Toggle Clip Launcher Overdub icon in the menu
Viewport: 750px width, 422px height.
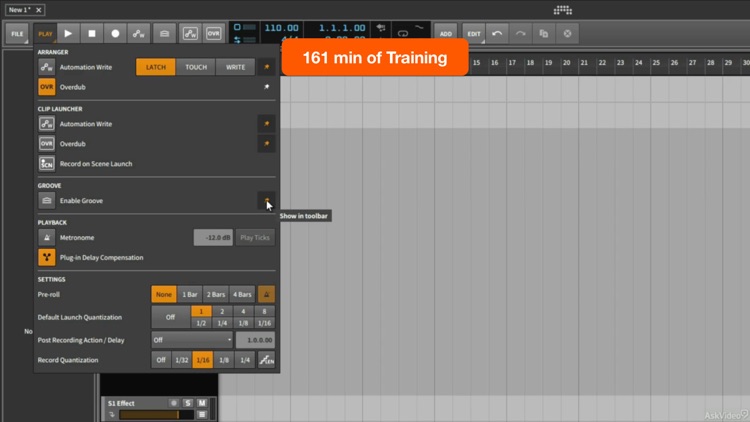pos(46,144)
